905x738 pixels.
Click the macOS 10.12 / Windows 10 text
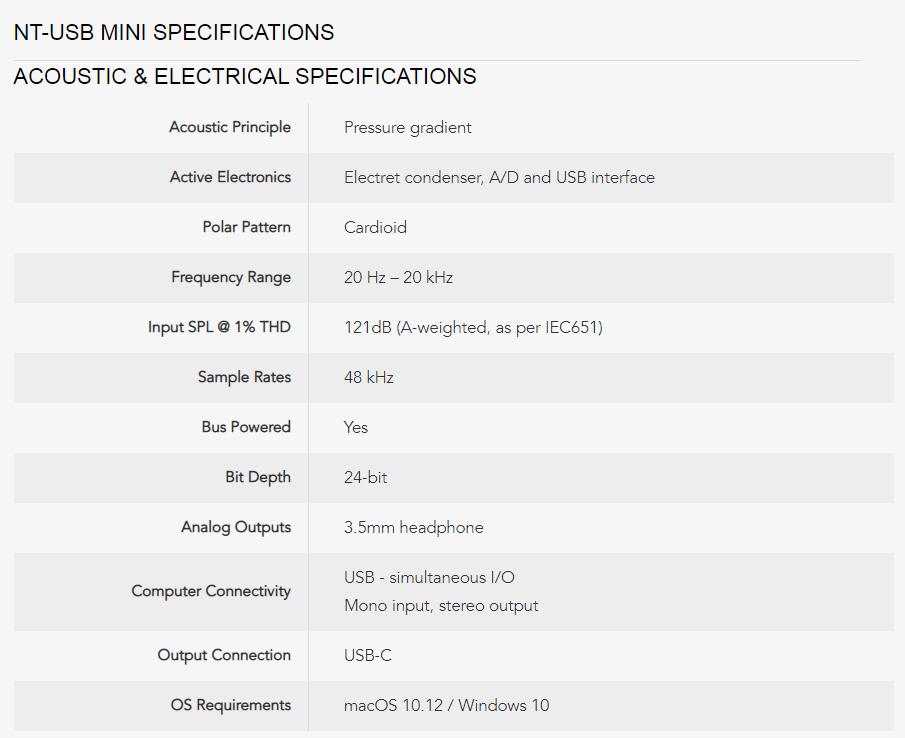[446, 705]
